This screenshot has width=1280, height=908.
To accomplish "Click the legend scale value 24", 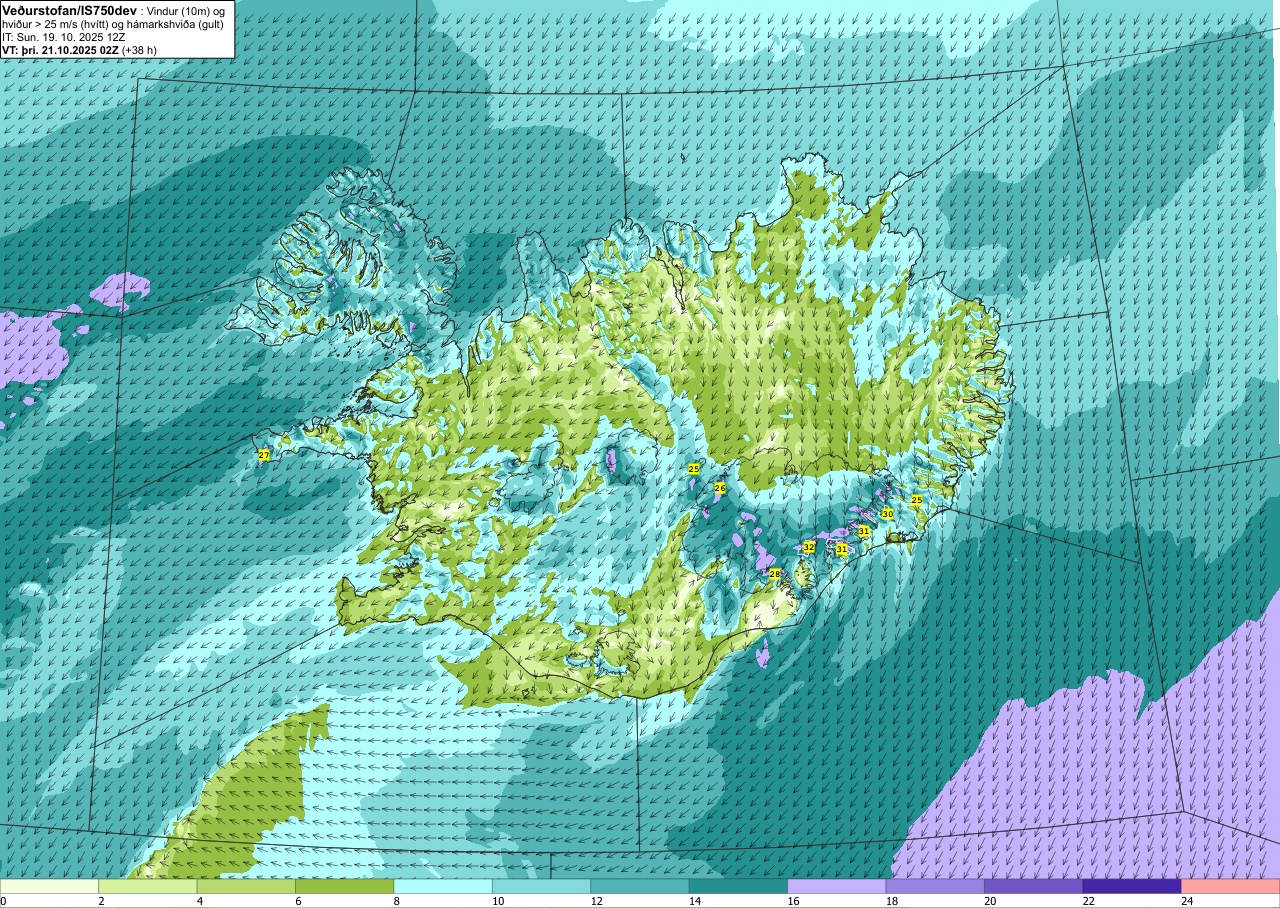I will click(x=1185, y=901).
